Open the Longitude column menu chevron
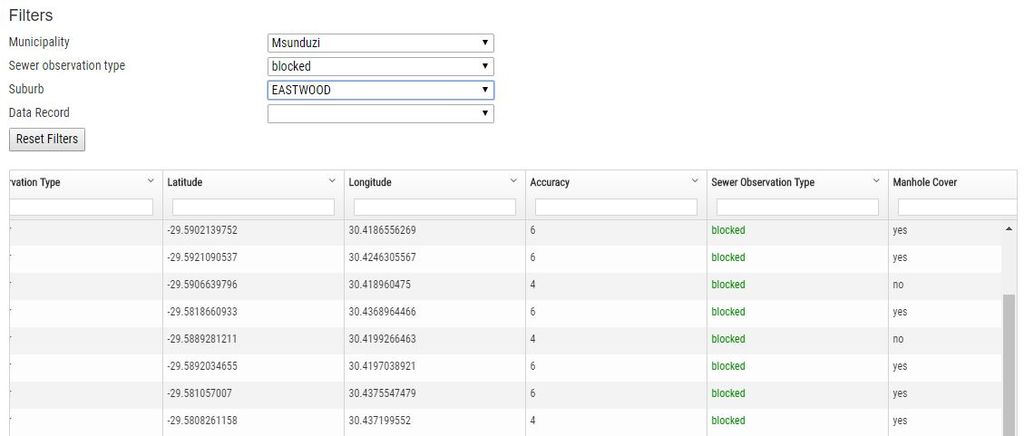The width and height of the screenshot is (1024, 436). pyautogui.click(x=513, y=181)
